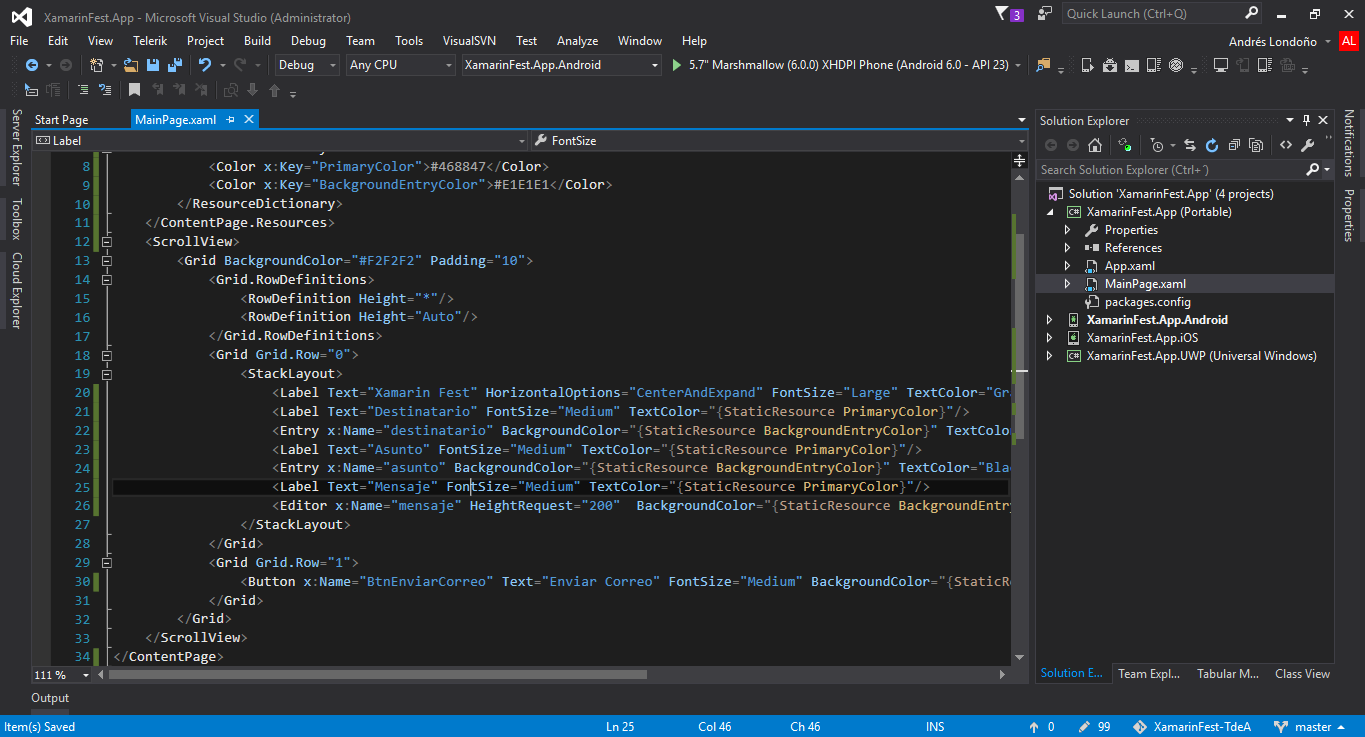The image size is (1365, 737).
Task: Click the editor split handle above the scrollbar
Action: [x=1020, y=160]
